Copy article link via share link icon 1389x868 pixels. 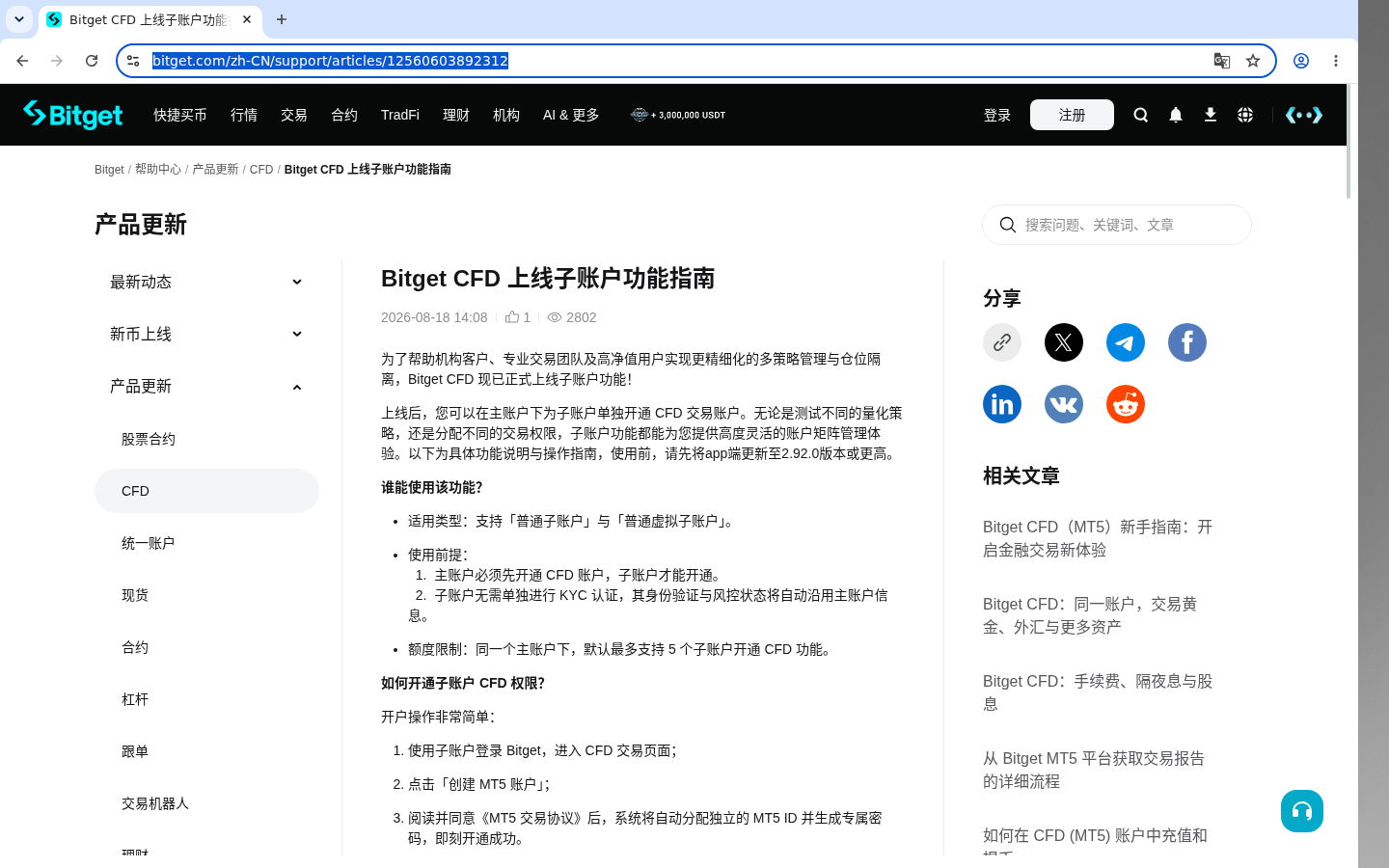(1002, 342)
